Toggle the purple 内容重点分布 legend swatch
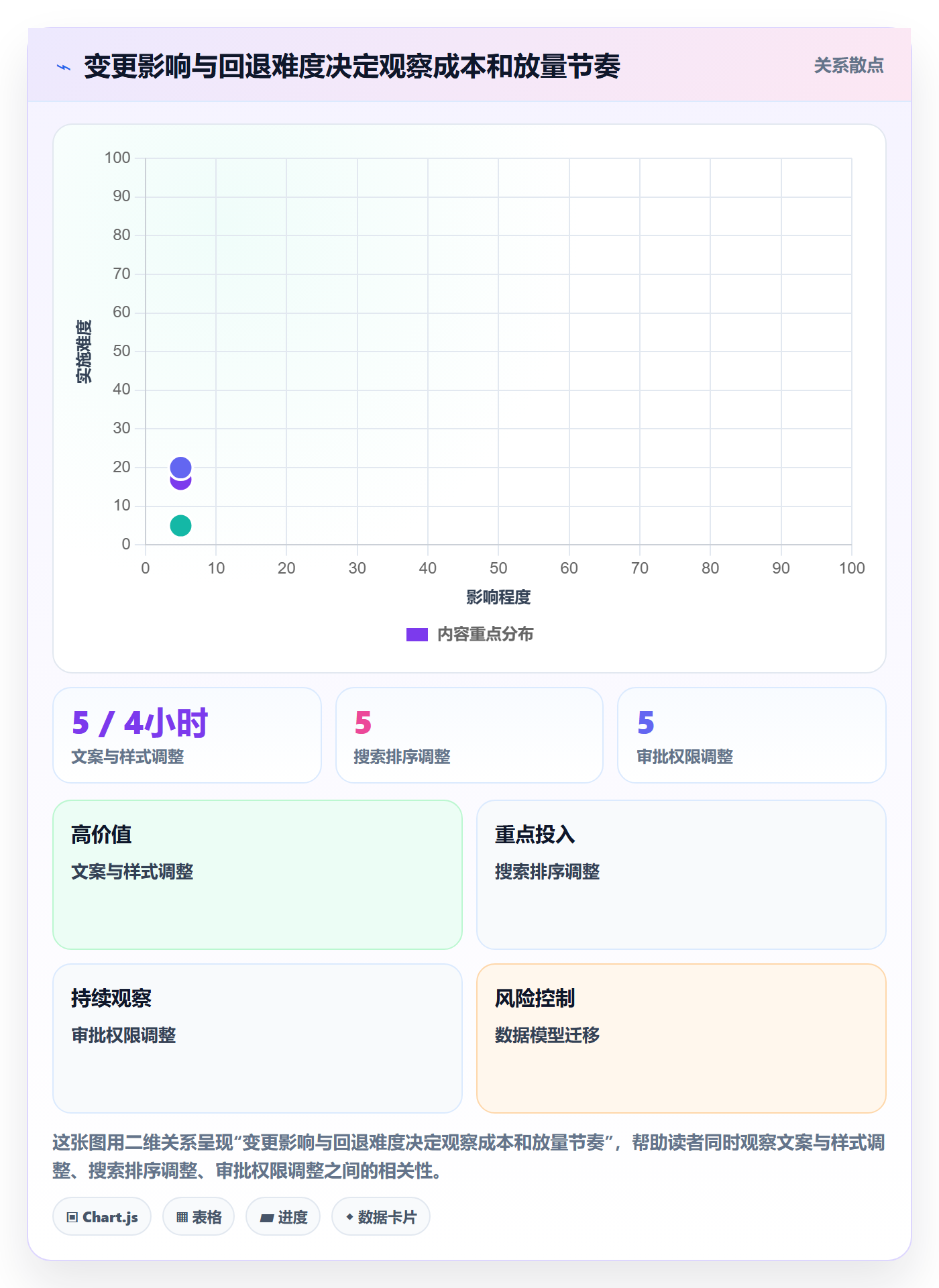Screen dimensions: 939x1288 [417, 635]
